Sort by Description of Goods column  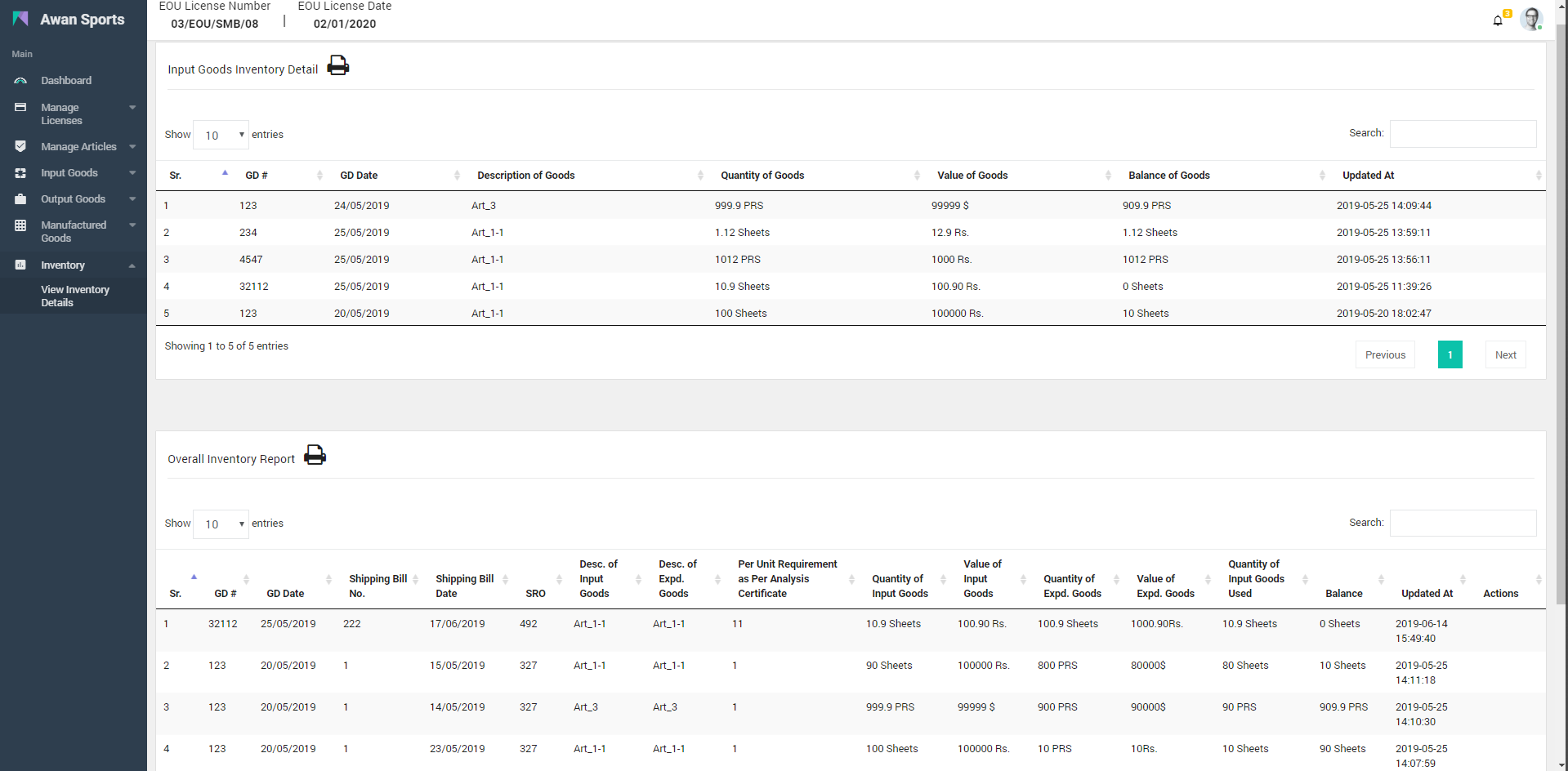click(587, 176)
